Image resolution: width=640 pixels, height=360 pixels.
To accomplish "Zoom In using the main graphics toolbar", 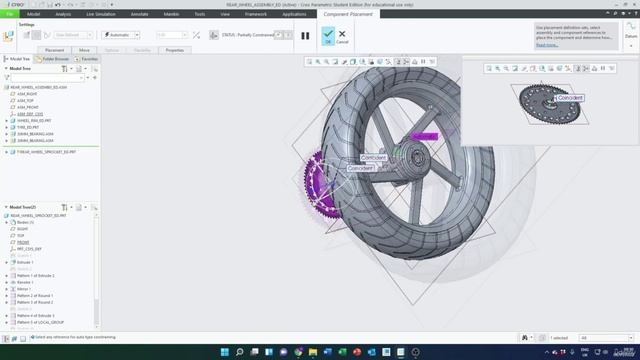I will [x=318, y=62].
